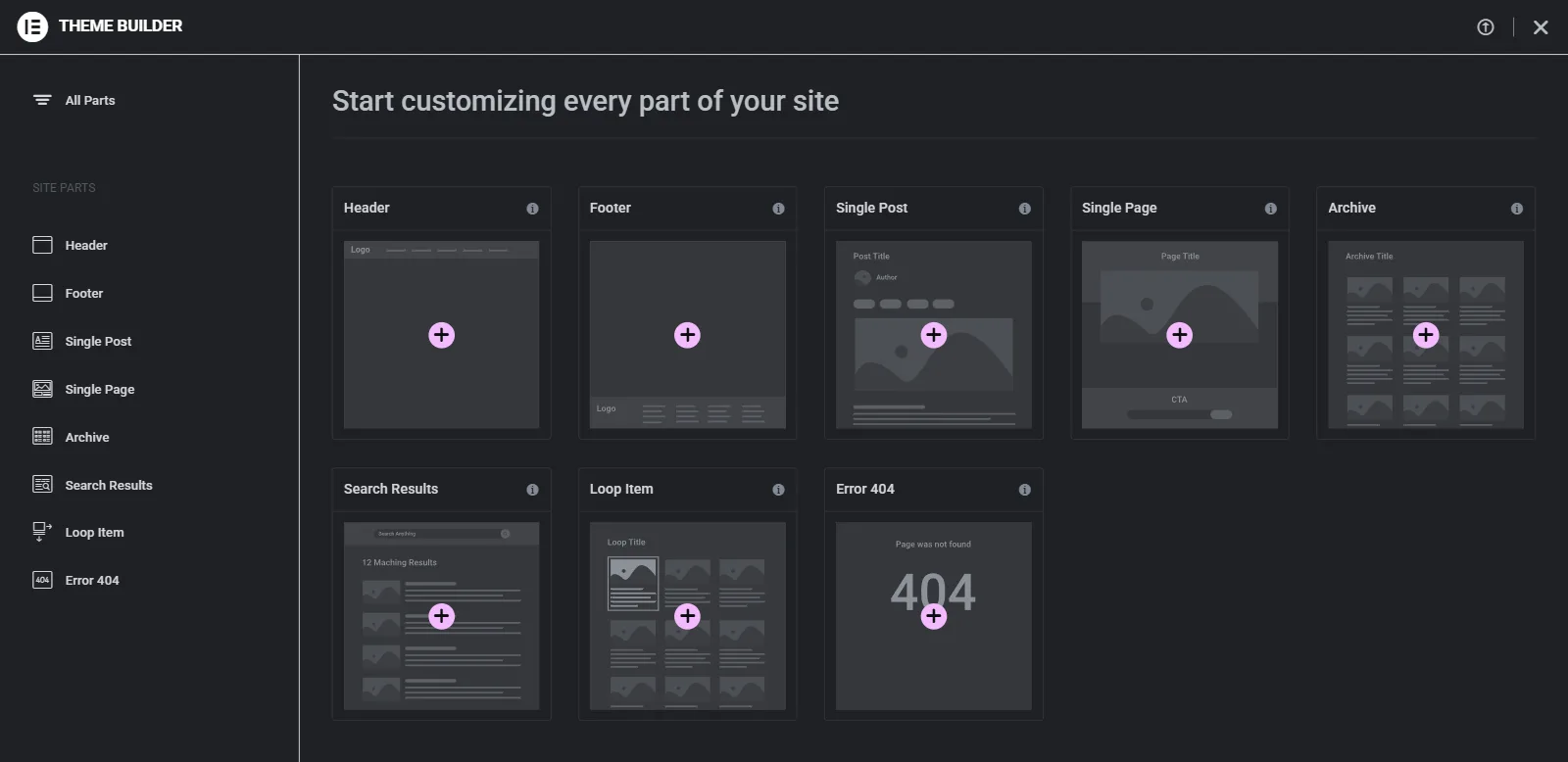Add a new Header template with plus button
Screen dimensions: 1568x762
pos(442,335)
